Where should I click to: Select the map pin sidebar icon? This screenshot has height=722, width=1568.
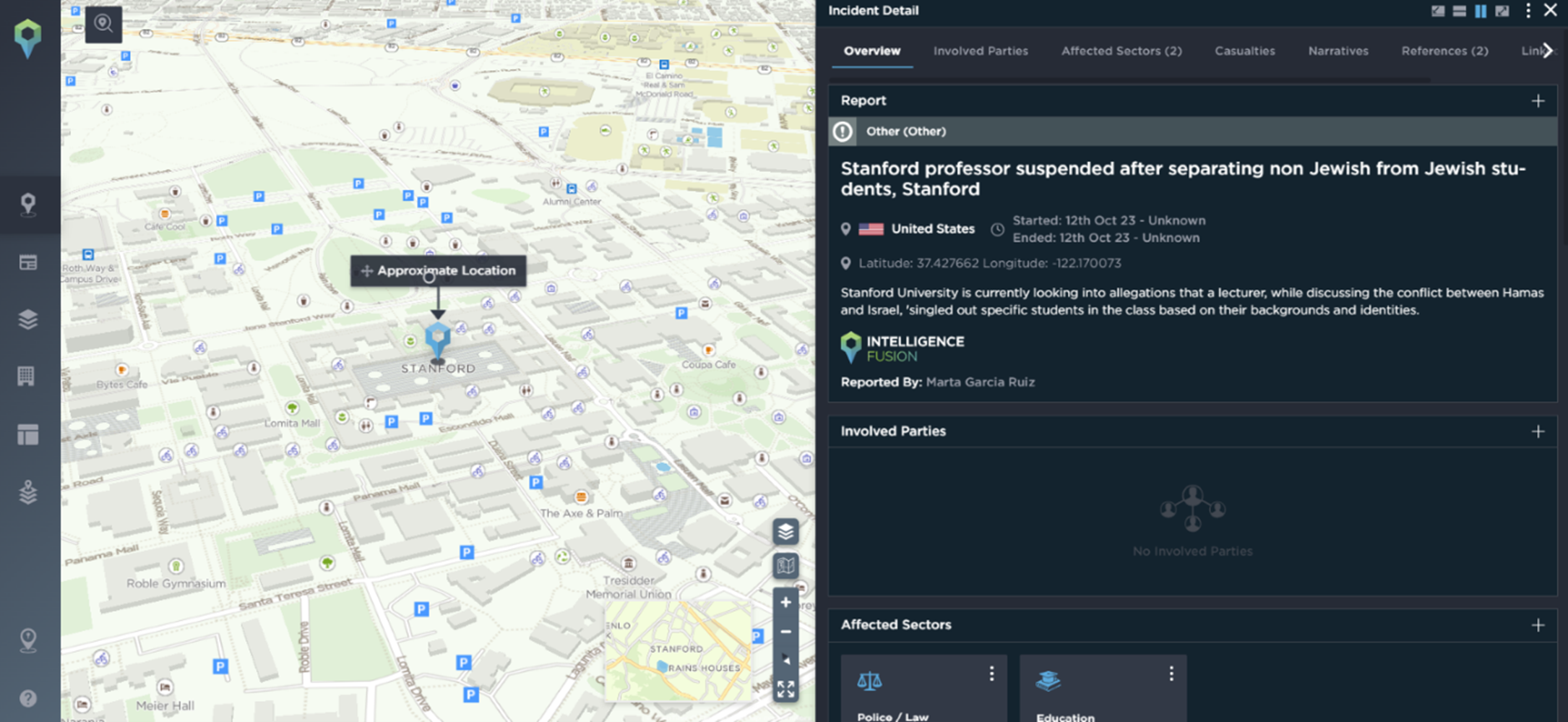click(28, 205)
